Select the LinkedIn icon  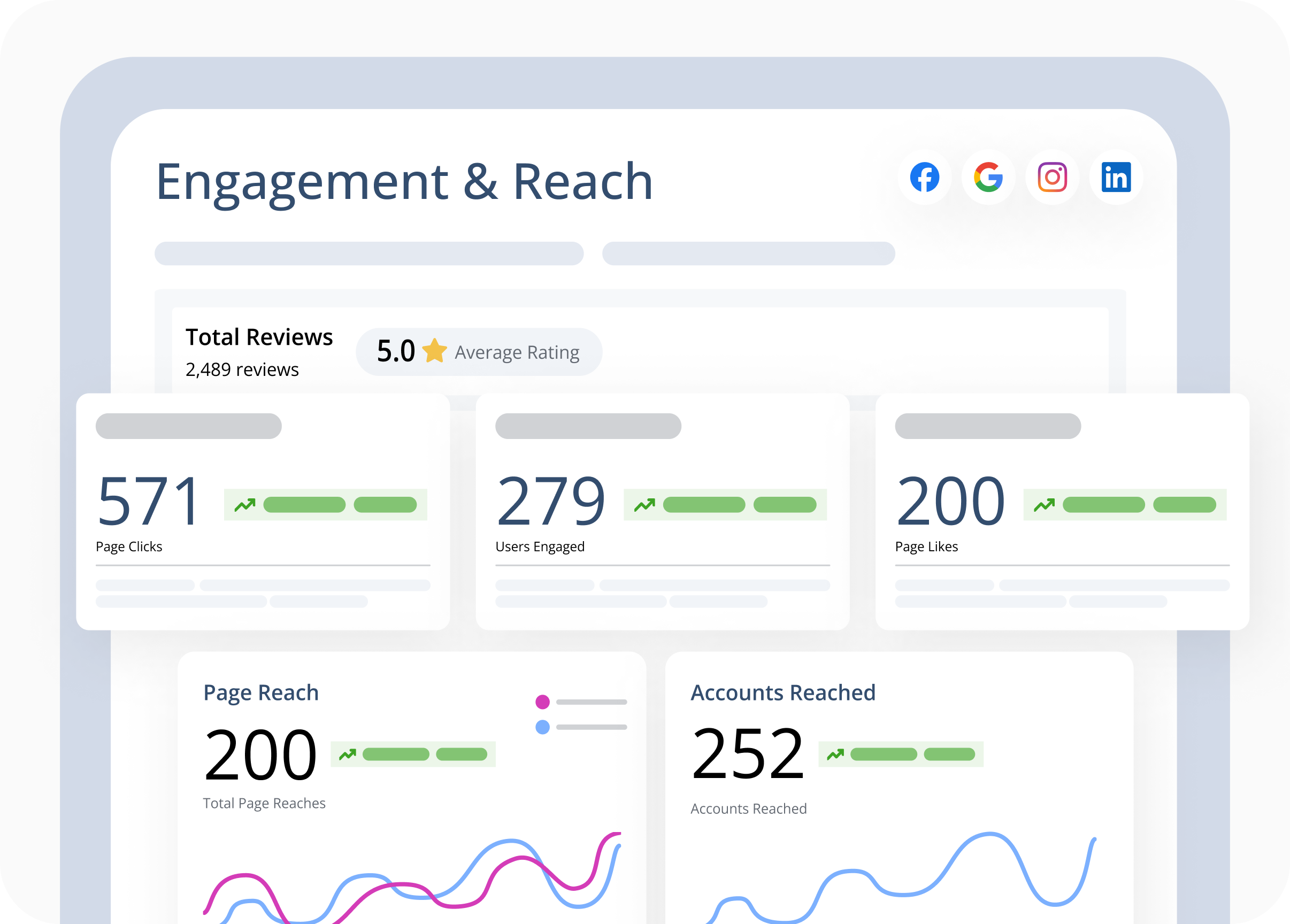coord(1116,178)
